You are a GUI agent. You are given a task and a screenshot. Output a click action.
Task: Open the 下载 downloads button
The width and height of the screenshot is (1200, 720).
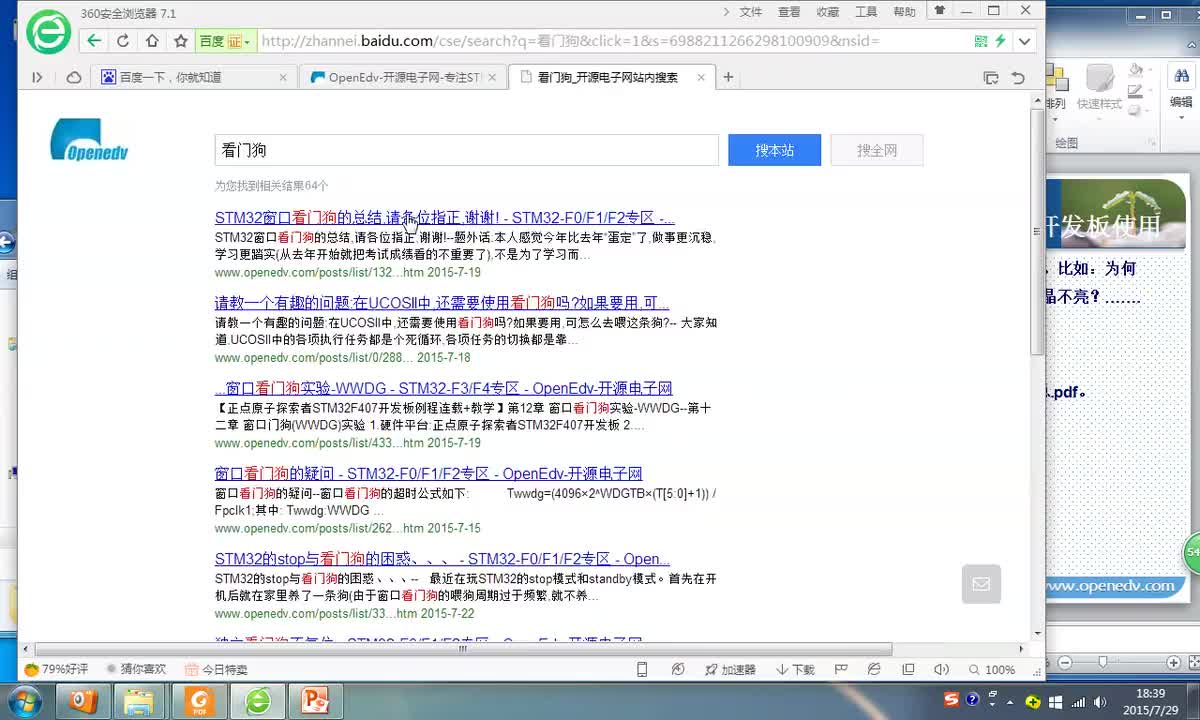click(796, 669)
